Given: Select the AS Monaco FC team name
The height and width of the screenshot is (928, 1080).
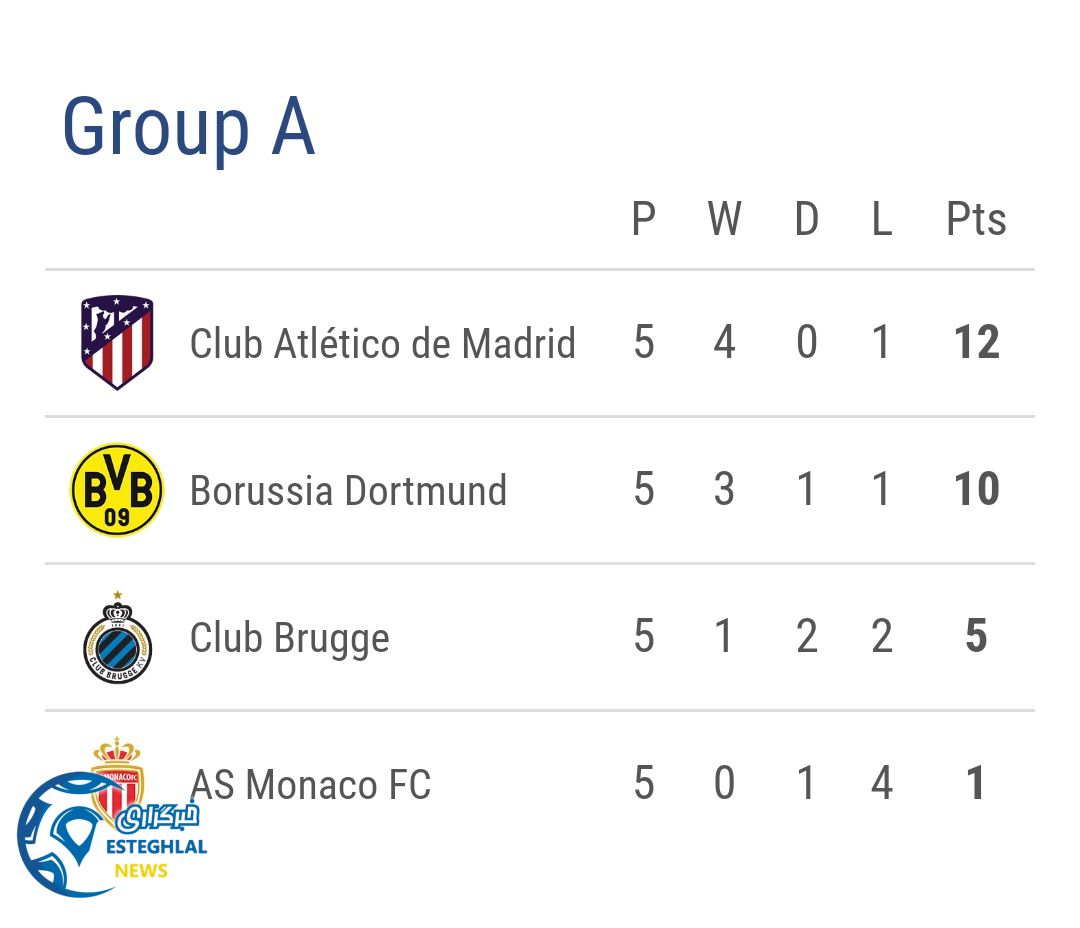Looking at the screenshot, I should (x=310, y=785).
